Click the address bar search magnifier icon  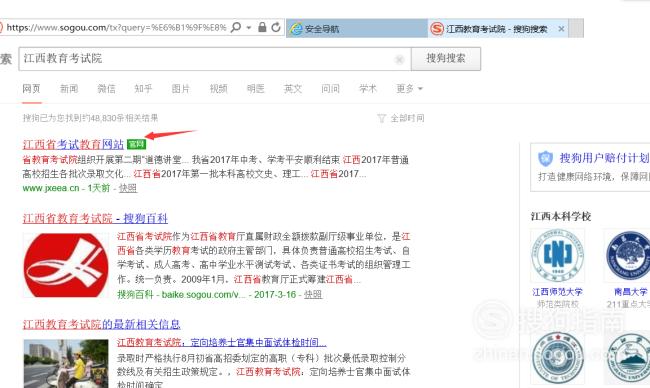236,27
